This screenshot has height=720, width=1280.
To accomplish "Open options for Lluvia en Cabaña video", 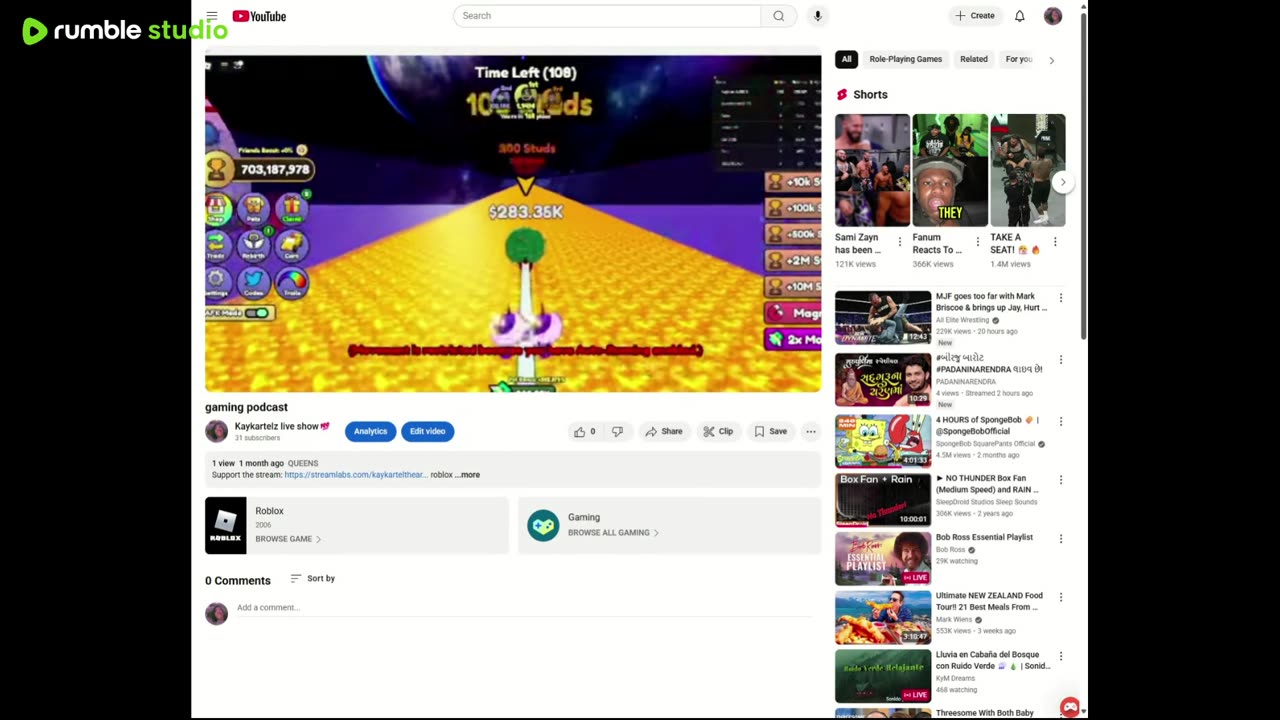I will [1061, 656].
